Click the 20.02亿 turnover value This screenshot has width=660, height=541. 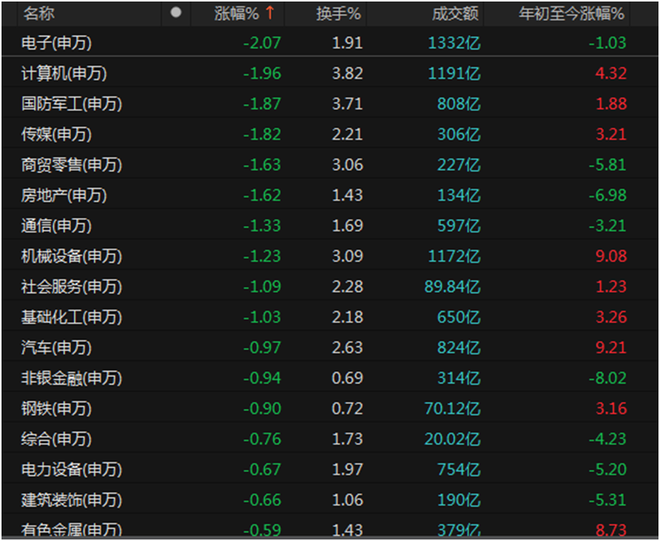[x=452, y=440]
